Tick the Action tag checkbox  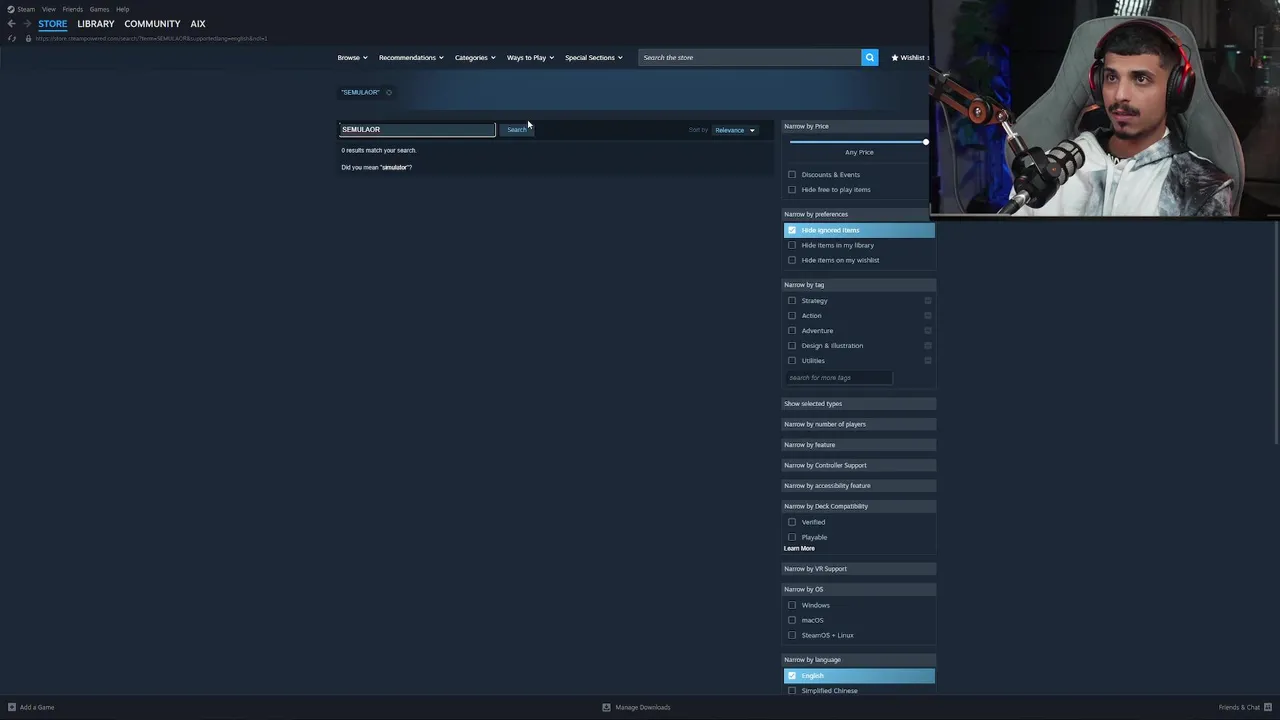(x=792, y=315)
